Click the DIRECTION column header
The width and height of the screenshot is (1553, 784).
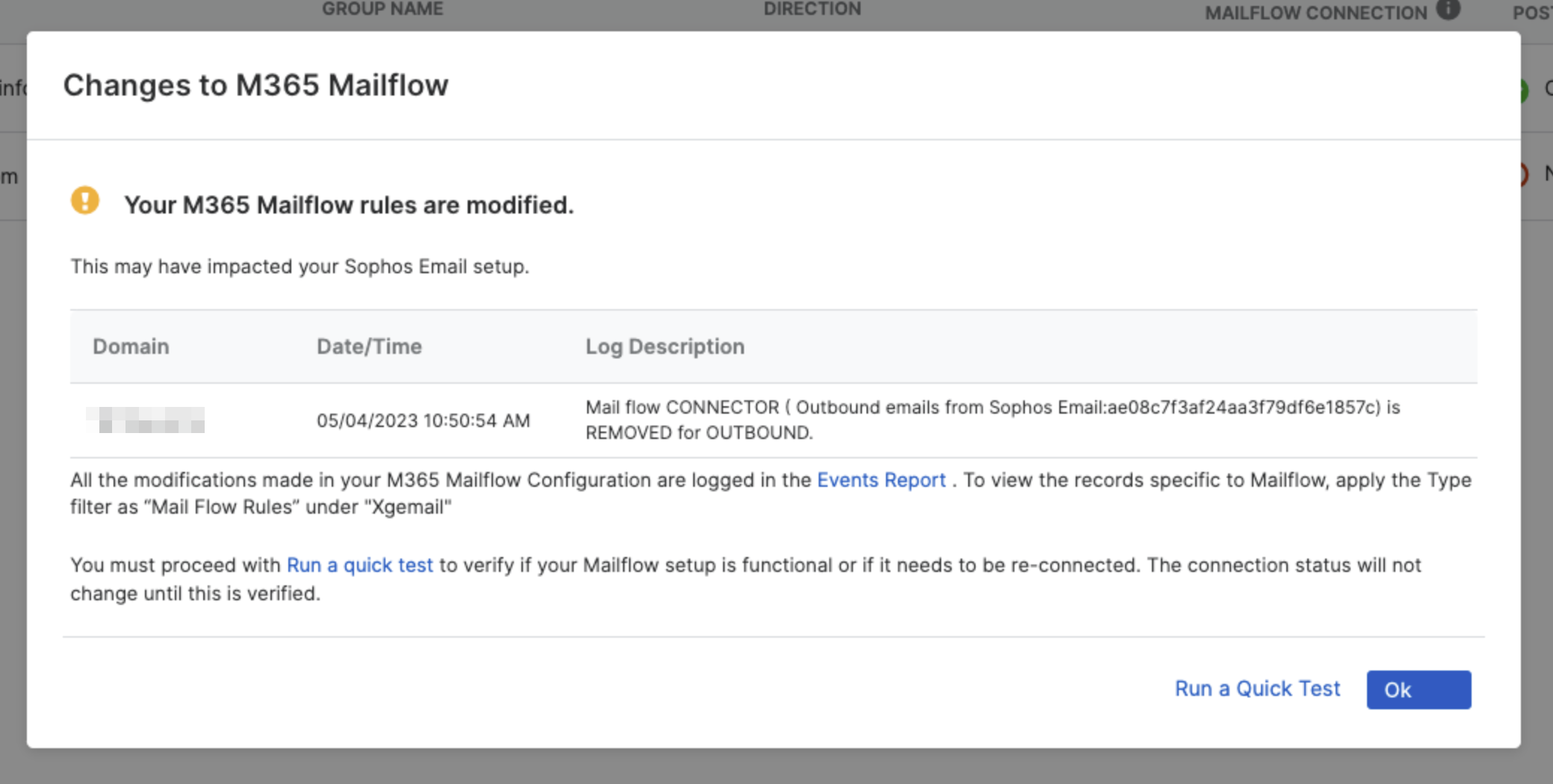[812, 9]
